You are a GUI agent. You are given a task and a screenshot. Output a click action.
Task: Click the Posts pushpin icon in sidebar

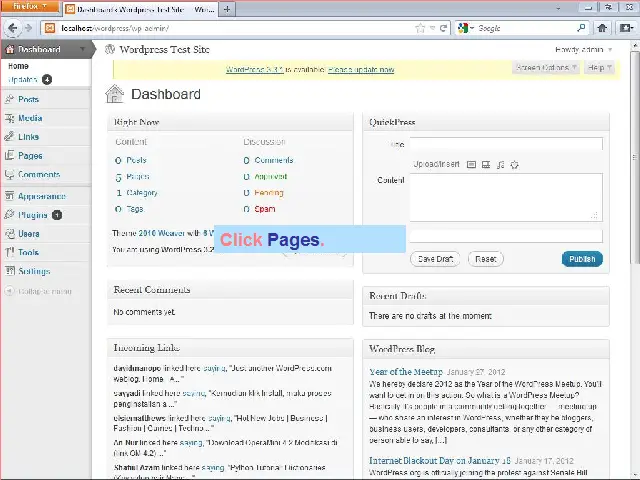pos(9,99)
